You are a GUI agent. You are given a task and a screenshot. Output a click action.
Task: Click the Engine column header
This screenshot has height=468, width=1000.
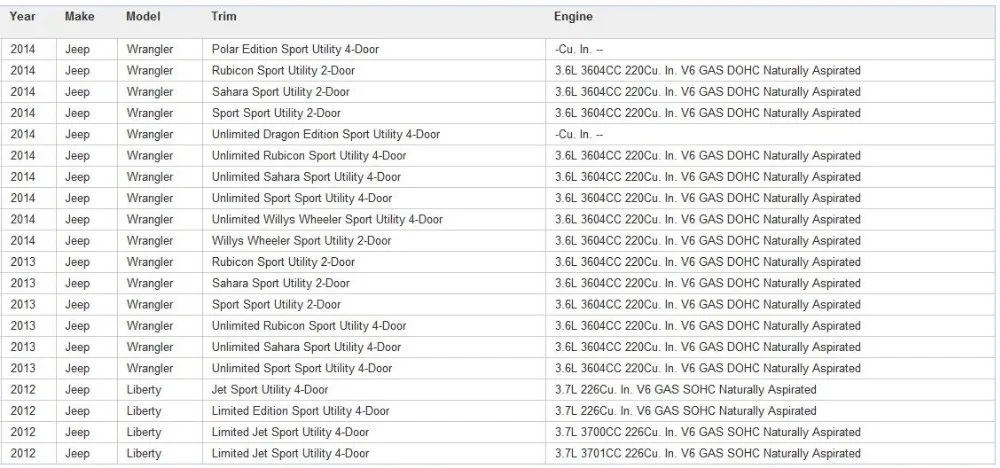coord(573,17)
